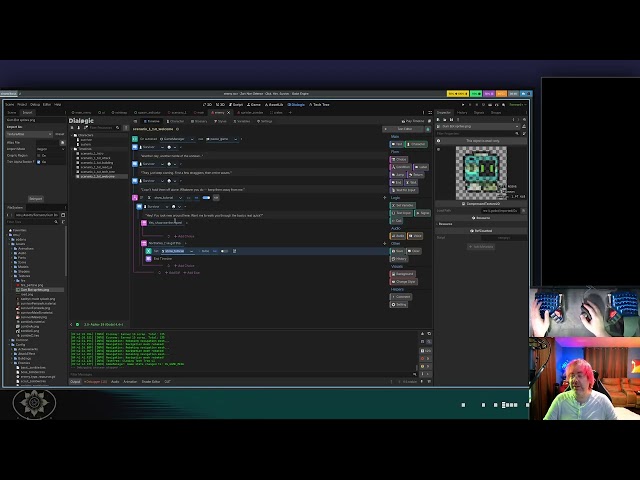Click Text Editor switch button

coord(402,129)
